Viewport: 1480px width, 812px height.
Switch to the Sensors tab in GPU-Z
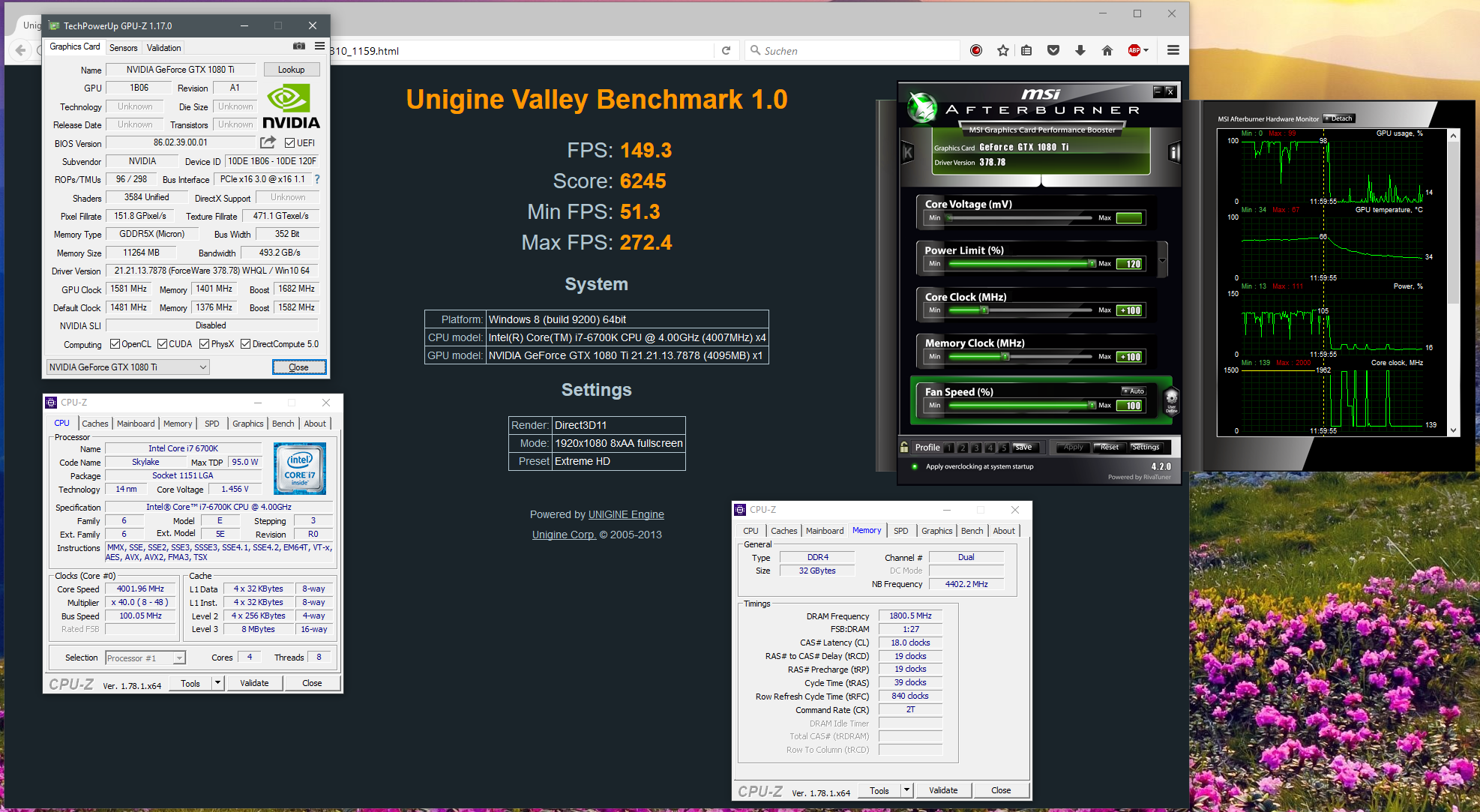(124, 47)
